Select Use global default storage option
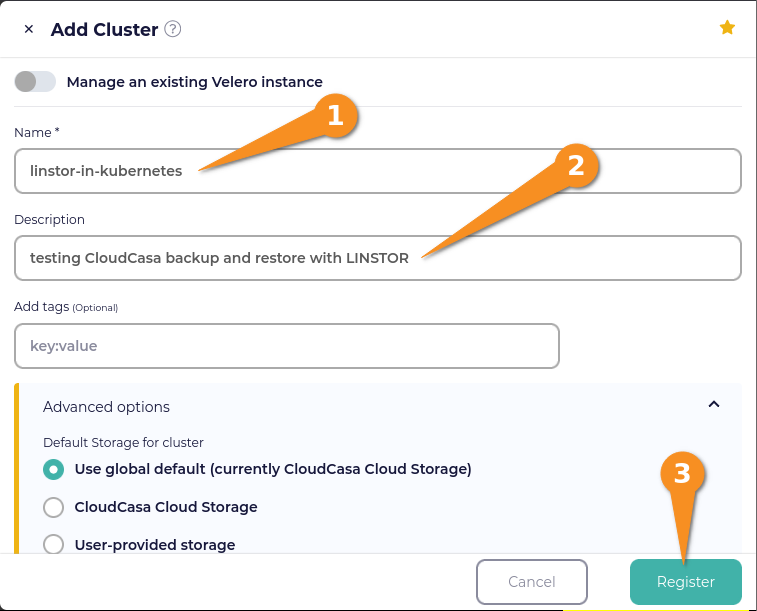 (53, 469)
